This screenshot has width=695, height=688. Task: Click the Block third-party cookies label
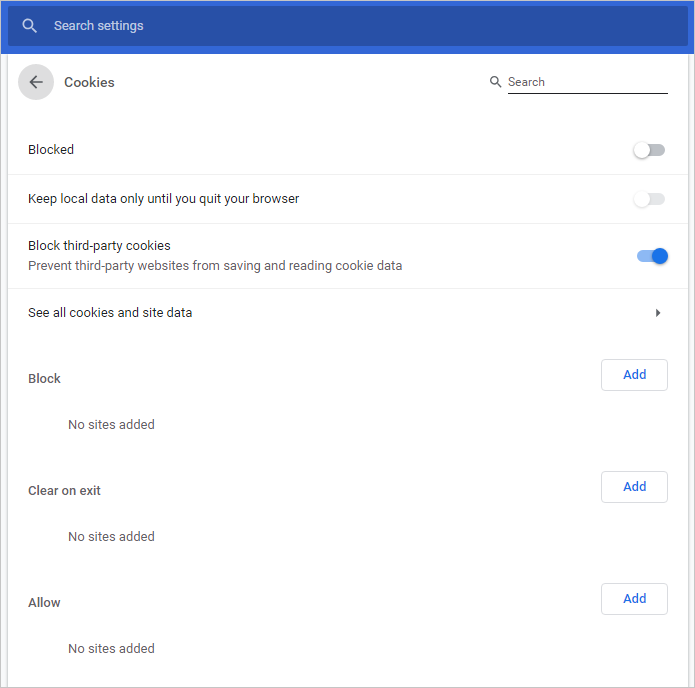(99, 246)
